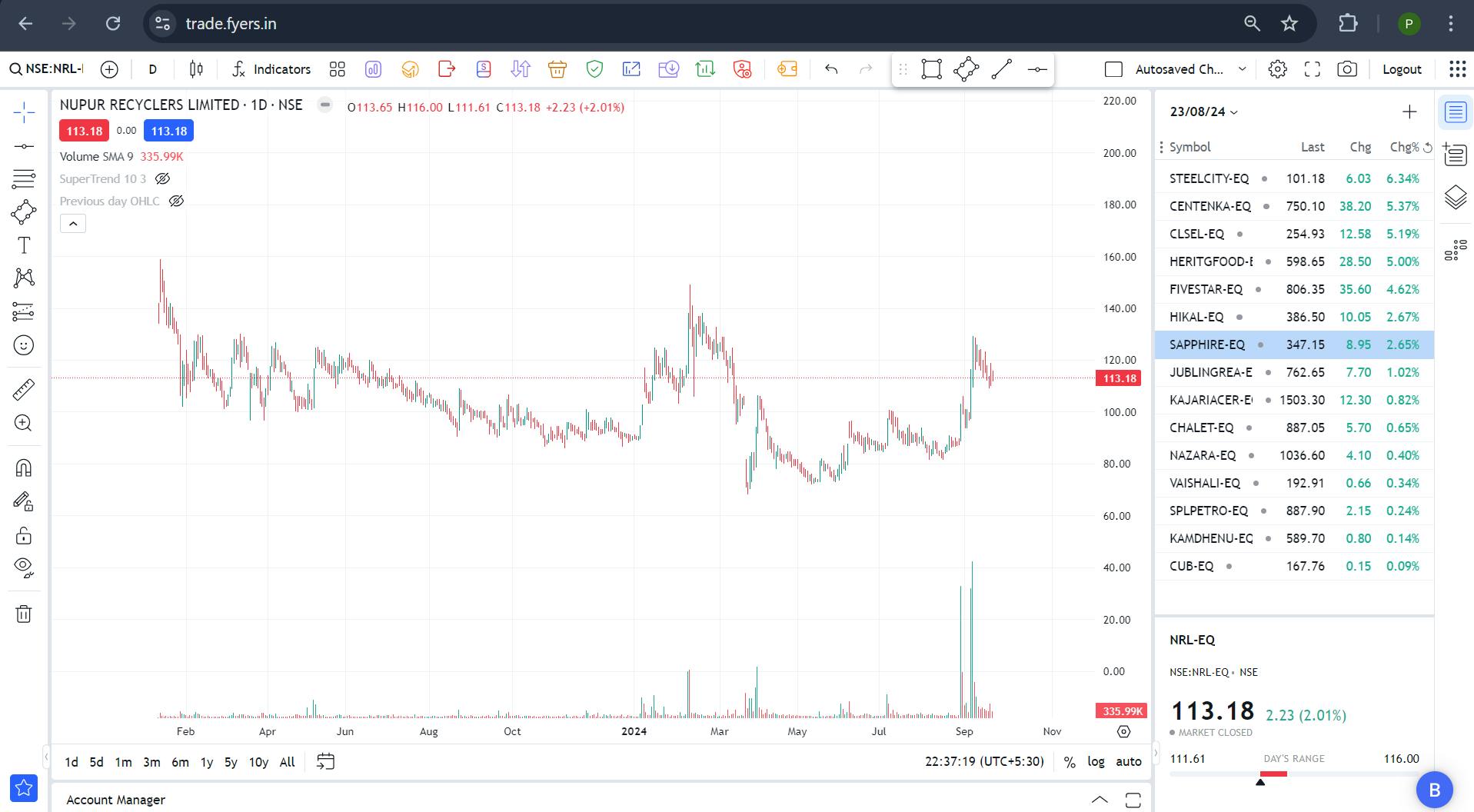Activate the zoom in tool
Viewport: 1474px width, 812px height.
pyautogui.click(x=24, y=423)
